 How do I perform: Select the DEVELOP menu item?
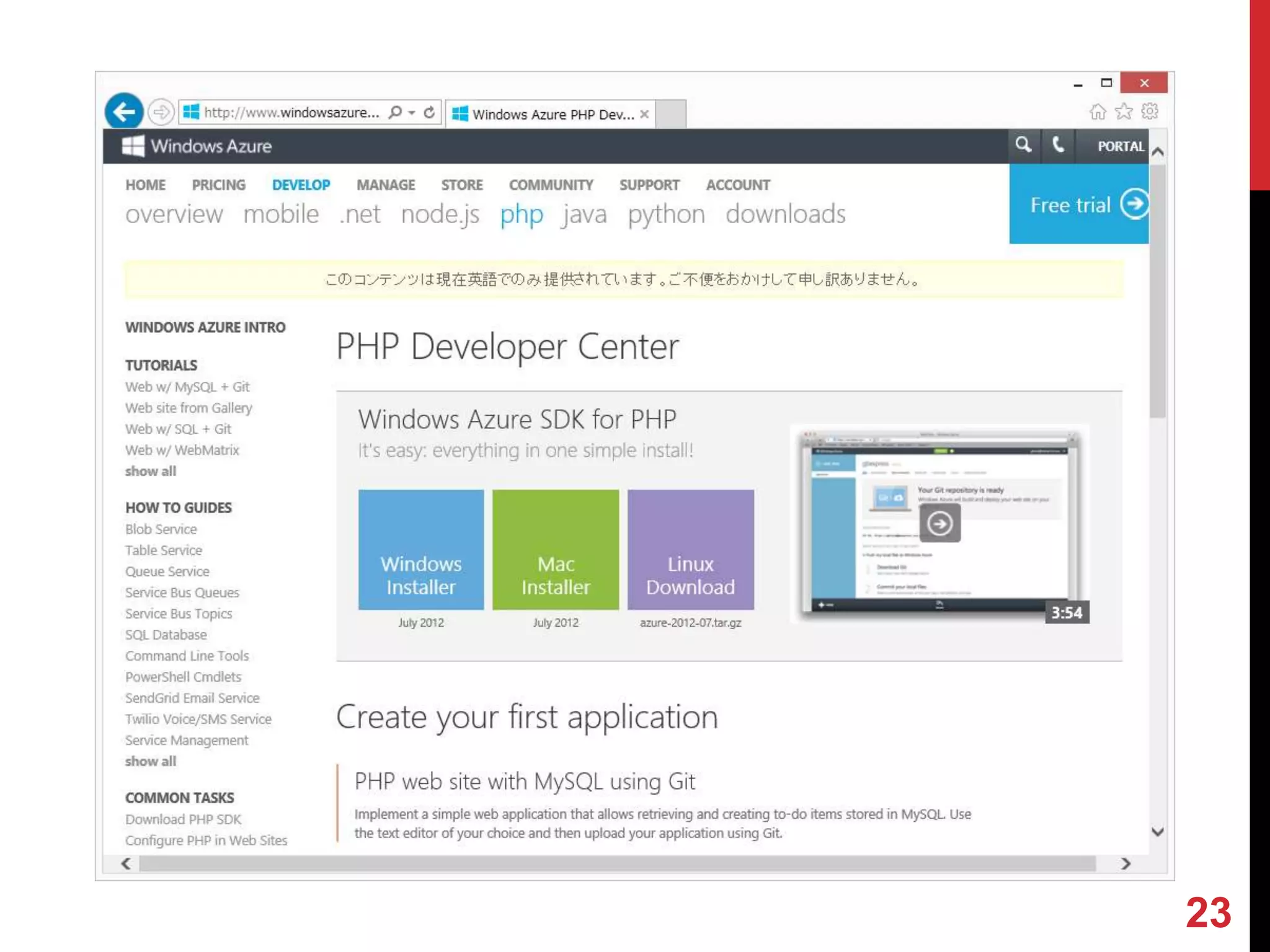(x=301, y=185)
